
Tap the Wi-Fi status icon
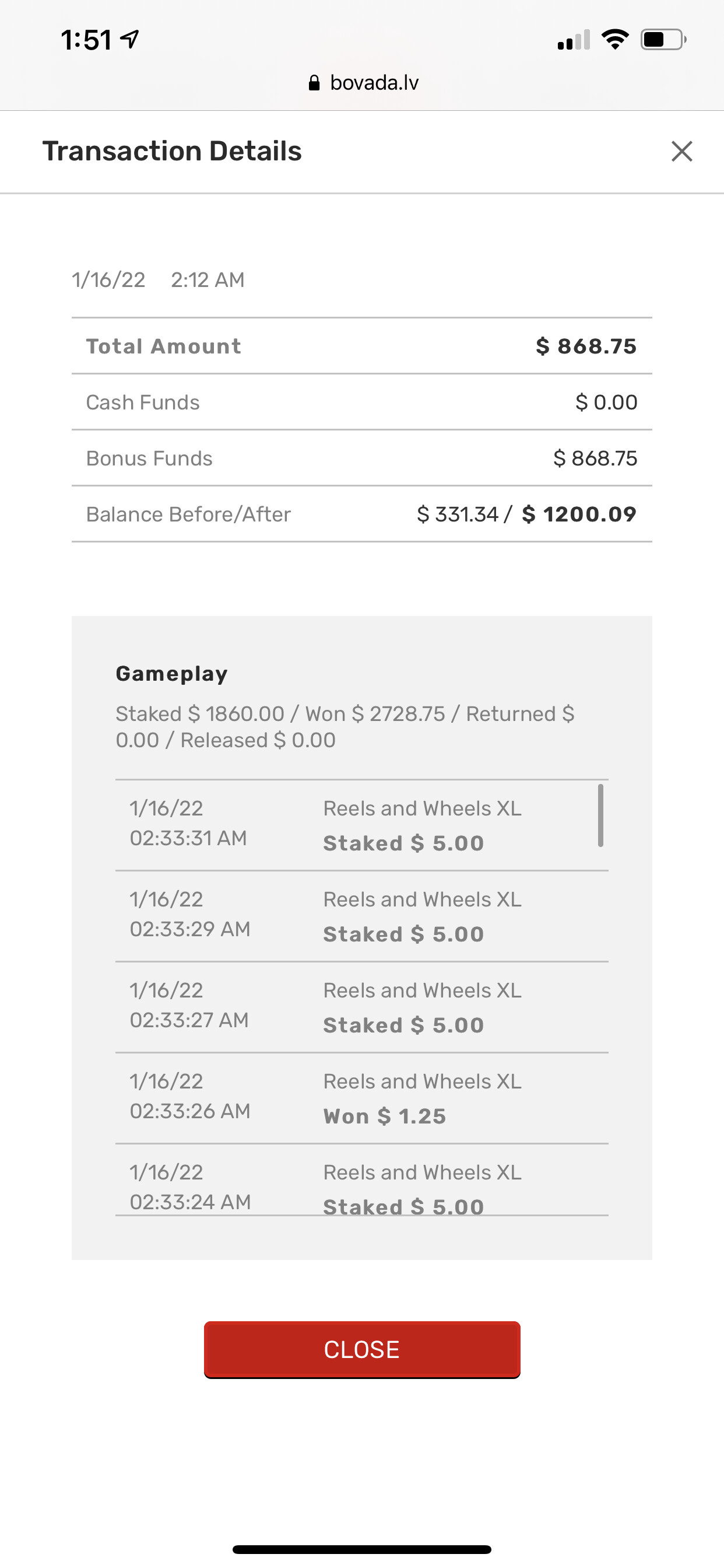(614, 40)
